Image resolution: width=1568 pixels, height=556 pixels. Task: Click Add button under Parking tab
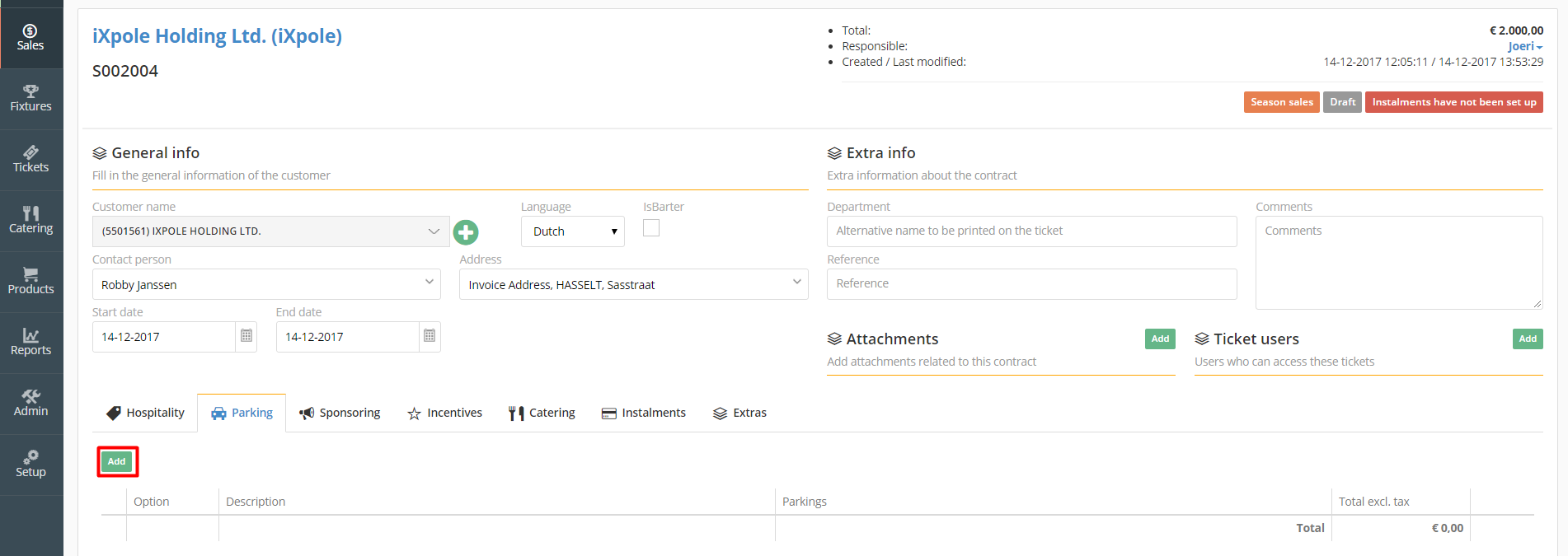click(117, 461)
